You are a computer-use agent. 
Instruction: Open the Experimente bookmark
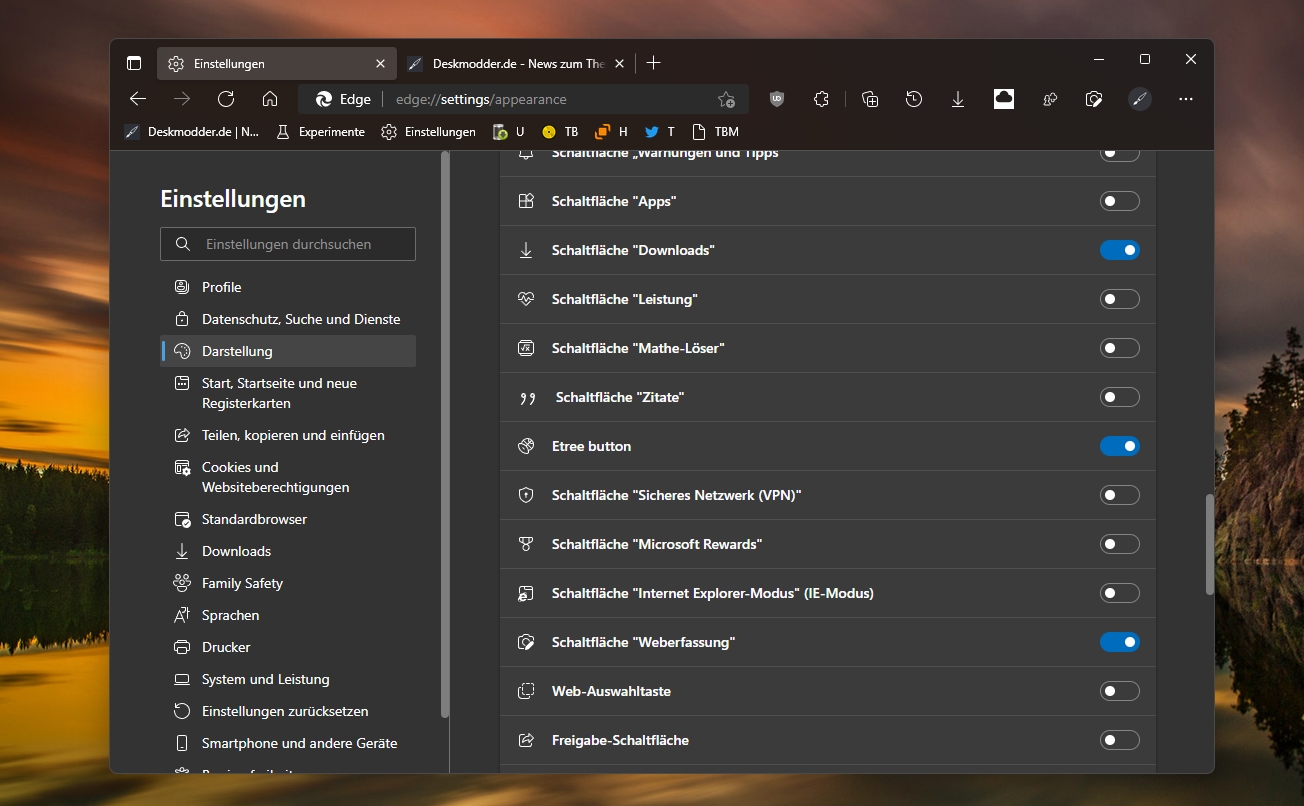320,131
